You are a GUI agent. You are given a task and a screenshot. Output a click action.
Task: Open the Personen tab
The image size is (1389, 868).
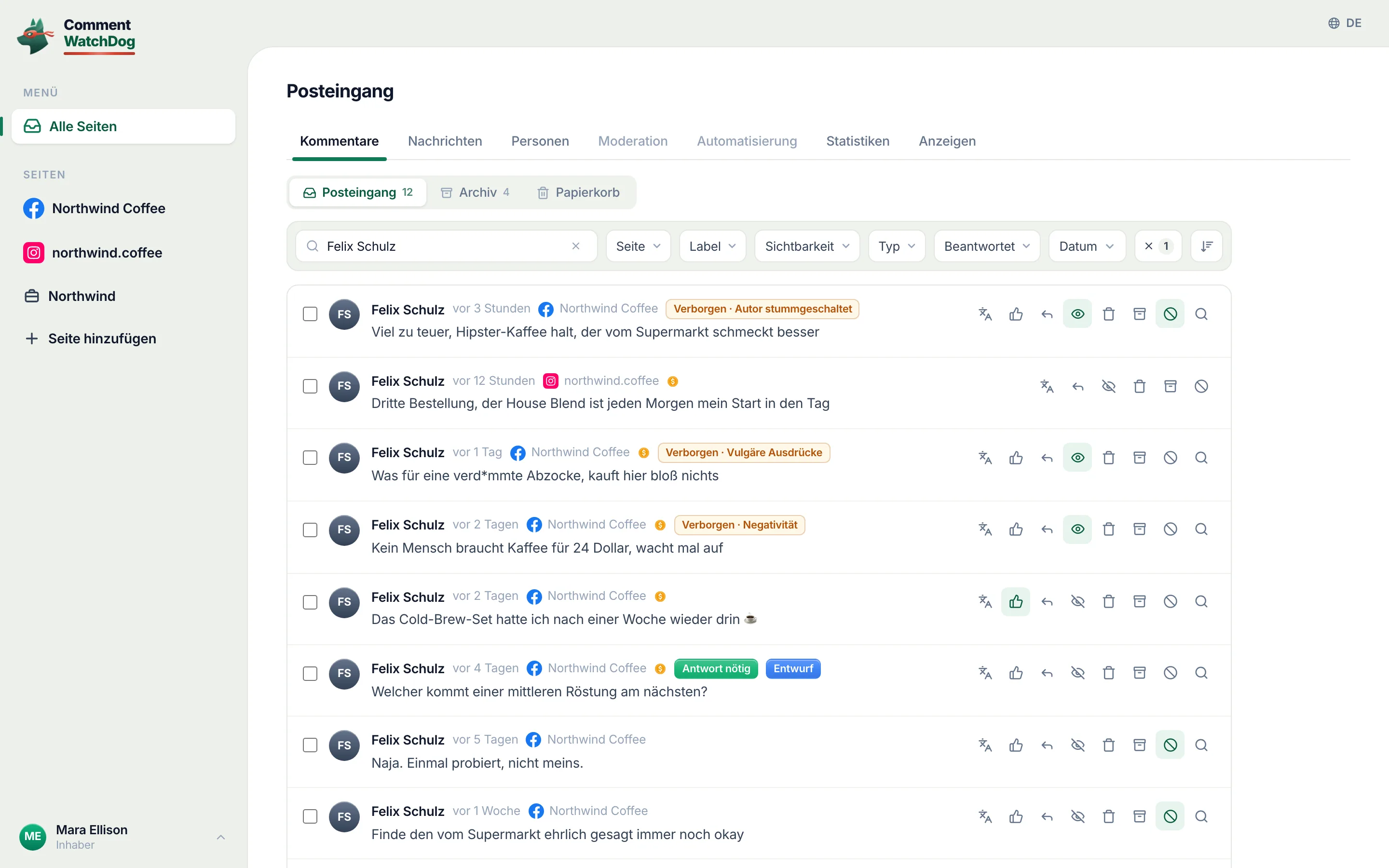(540, 141)
